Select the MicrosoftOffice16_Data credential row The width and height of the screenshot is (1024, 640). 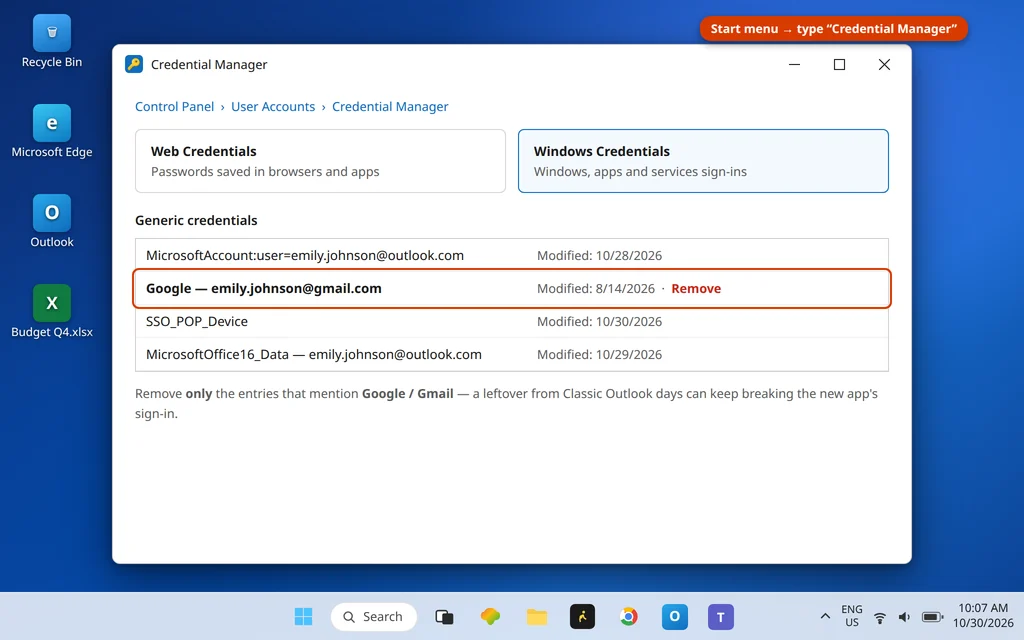(511, 355)
